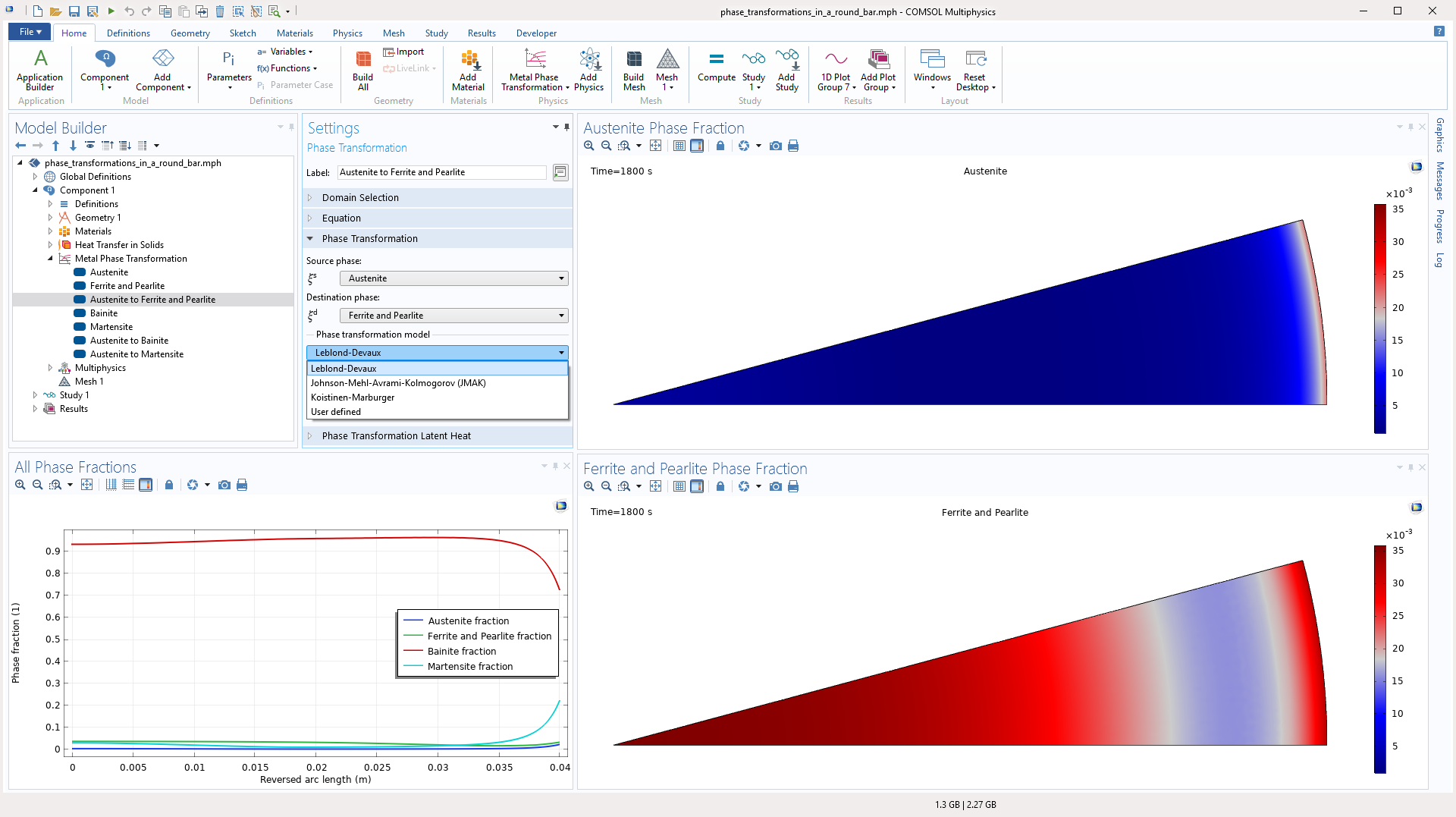1456x817 pixels.
Task: Choose Koistinen-Marburger from the model list
Action: pyautogui.click(x=353, y=398)
